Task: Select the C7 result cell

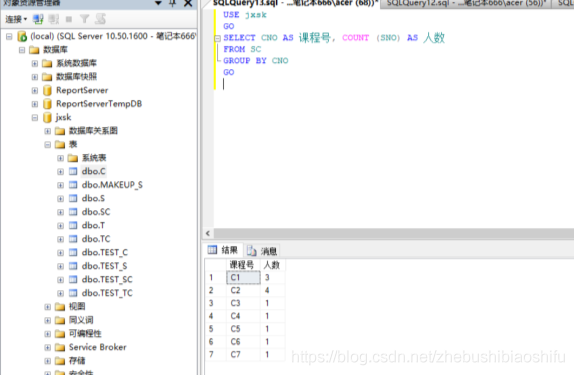Action: tap(243, 354)
